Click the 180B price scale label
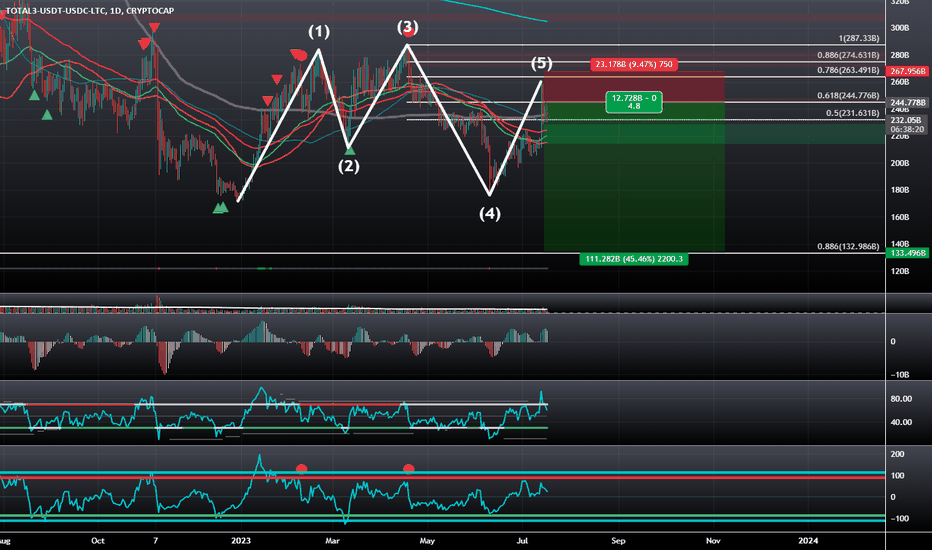The height and width of the screenshot is (550, 932). [900, 190]
